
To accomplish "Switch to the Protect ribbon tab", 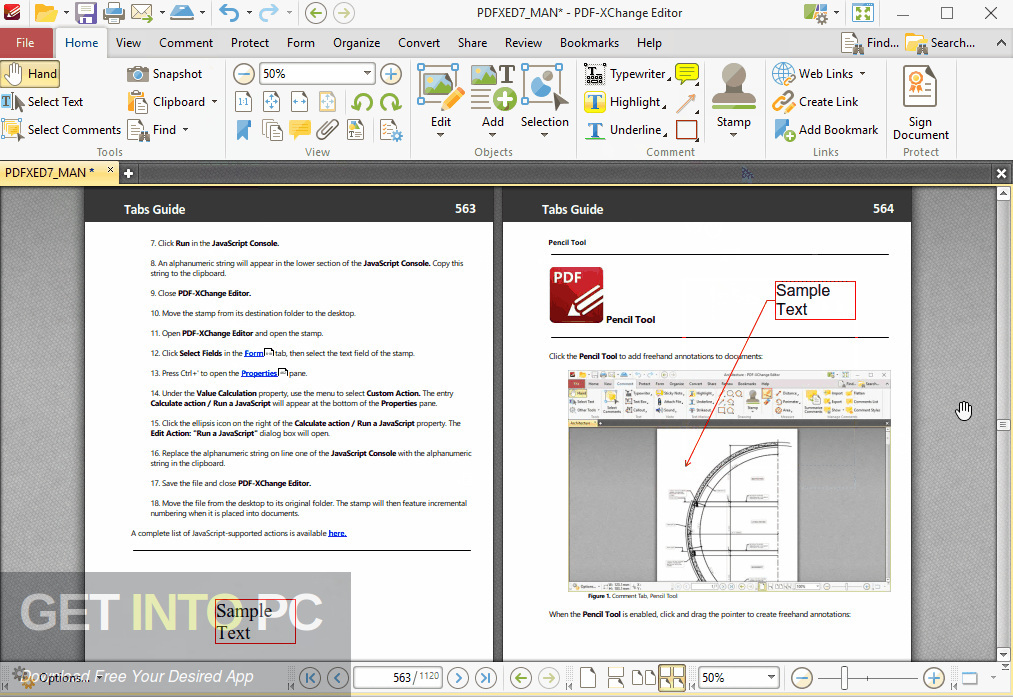I will tap(249, 43).
